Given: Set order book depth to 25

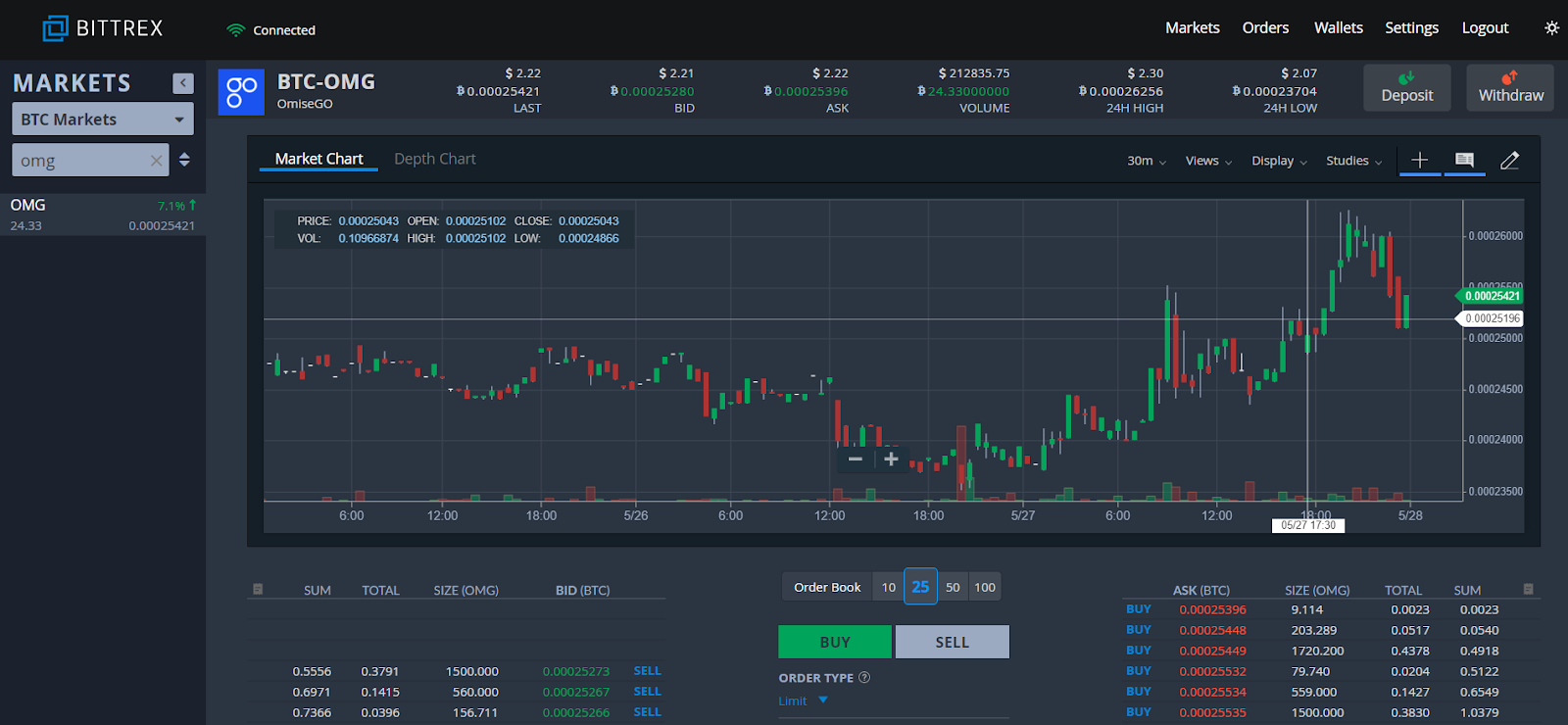Looking at the screenshot, I should [920, 587].
